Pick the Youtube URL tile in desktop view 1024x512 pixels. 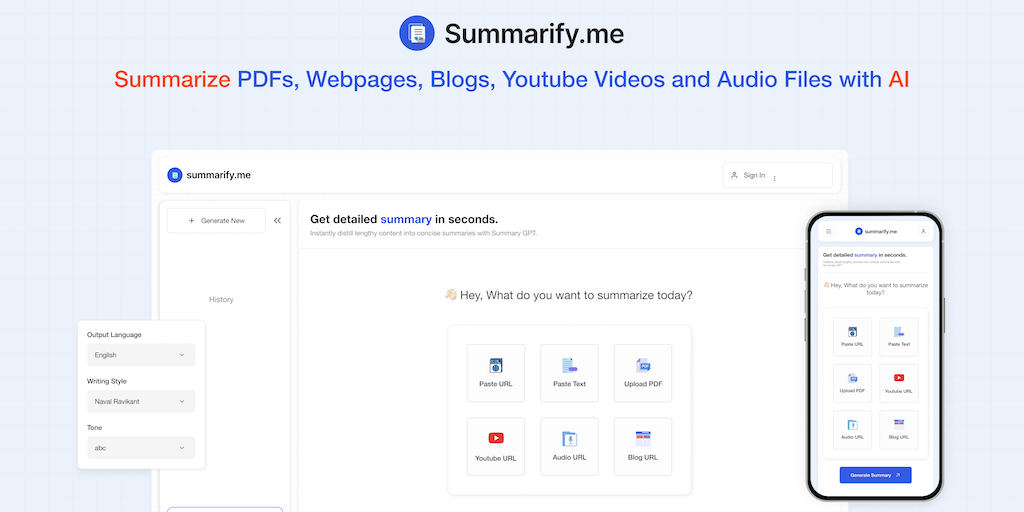[496, 446]
